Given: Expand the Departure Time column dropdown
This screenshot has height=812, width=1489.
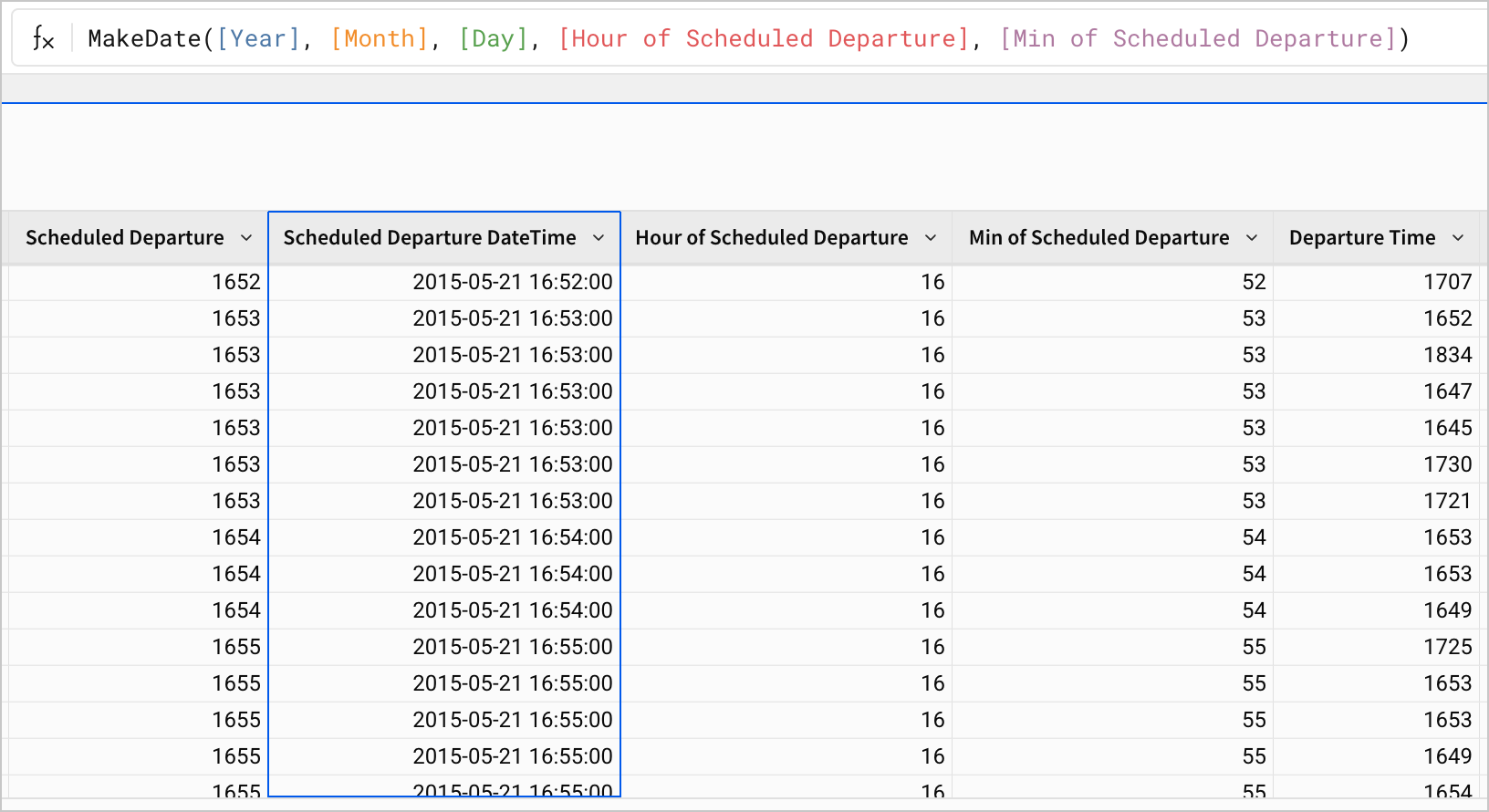Looking at the screenshot, I should [1458, 238].
